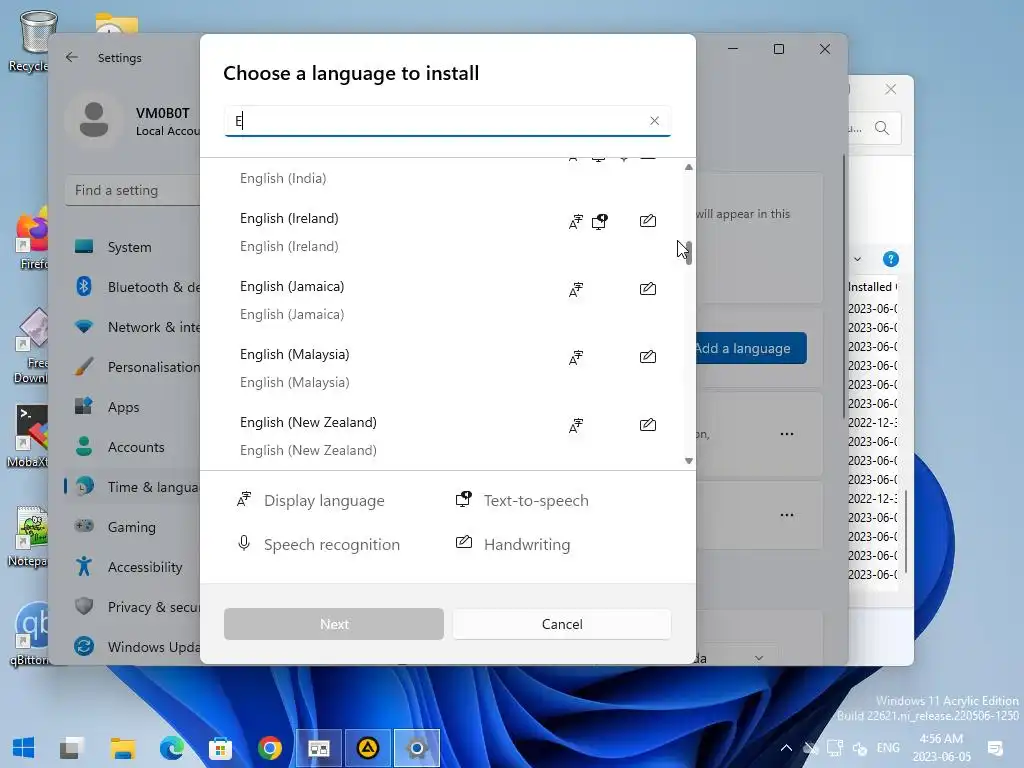Click the Next button
Image resolution: width=1024 pixels, height=768 pixels.
(x=334, y=624)
